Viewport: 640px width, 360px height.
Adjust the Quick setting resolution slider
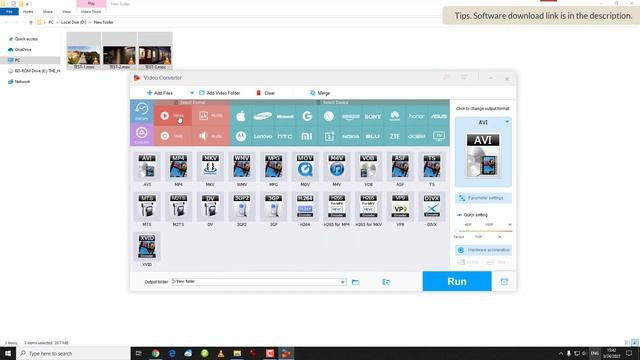[484, 231]
